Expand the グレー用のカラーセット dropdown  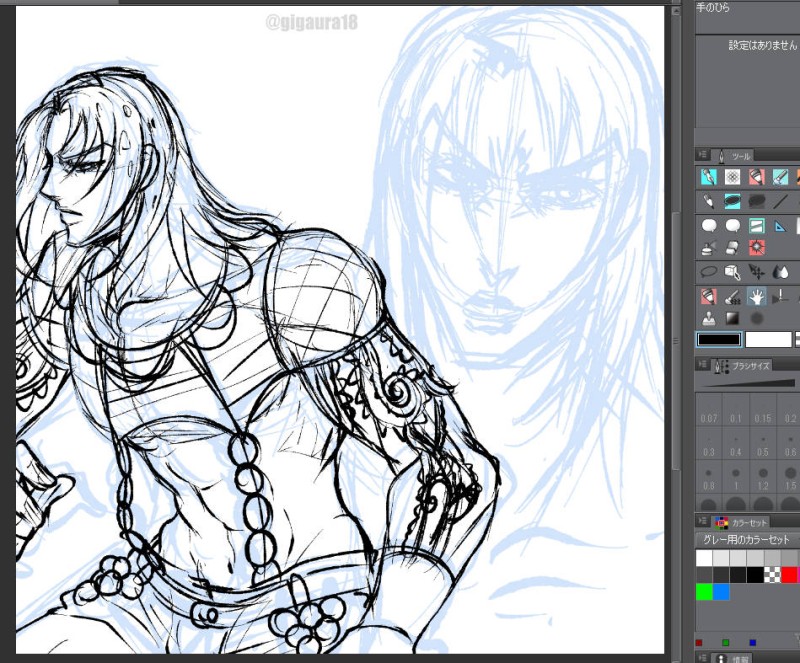(x=746, y=540)
